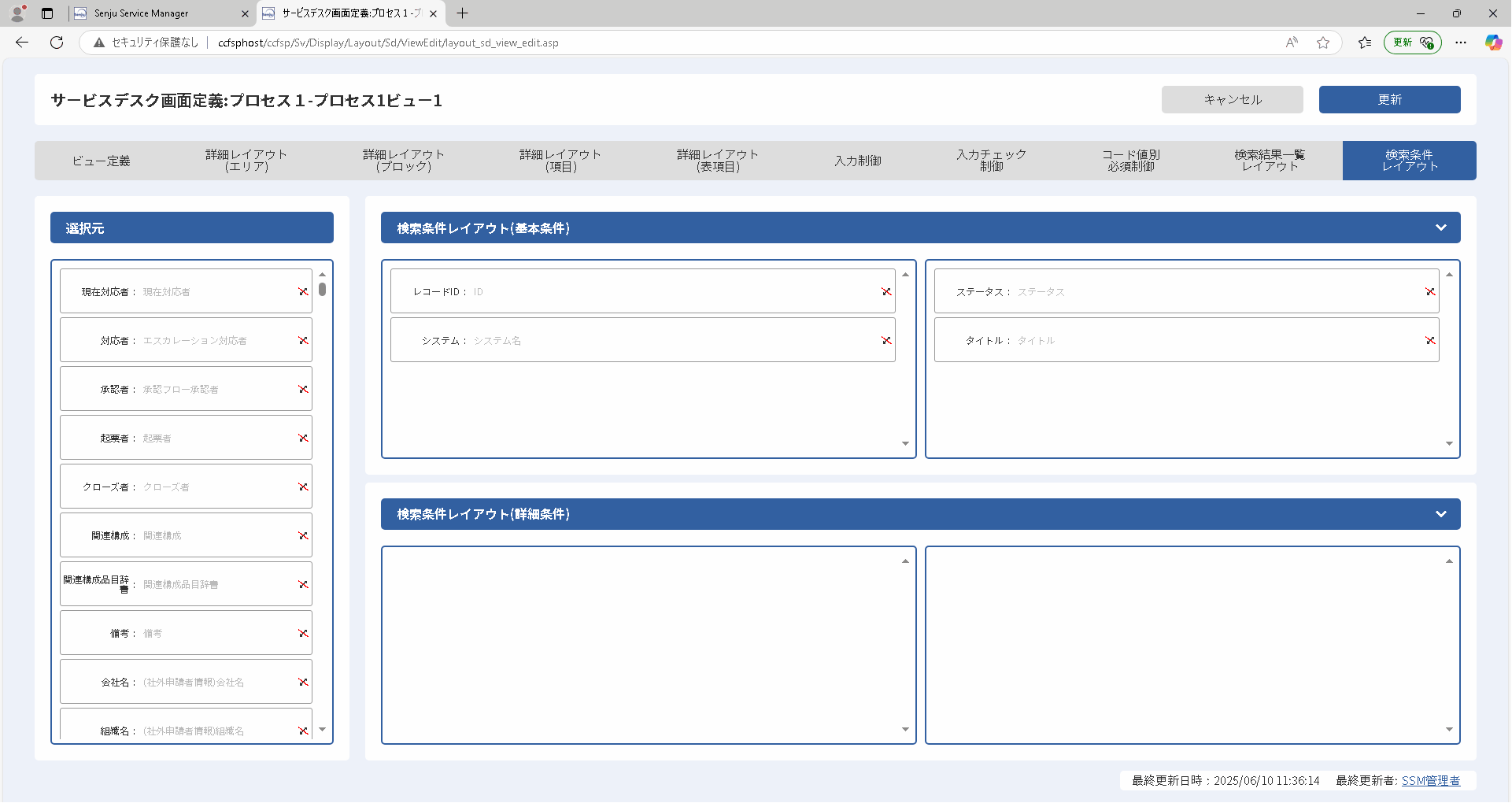Click the 選択元 list scrollbar thumb

[322, 289]
